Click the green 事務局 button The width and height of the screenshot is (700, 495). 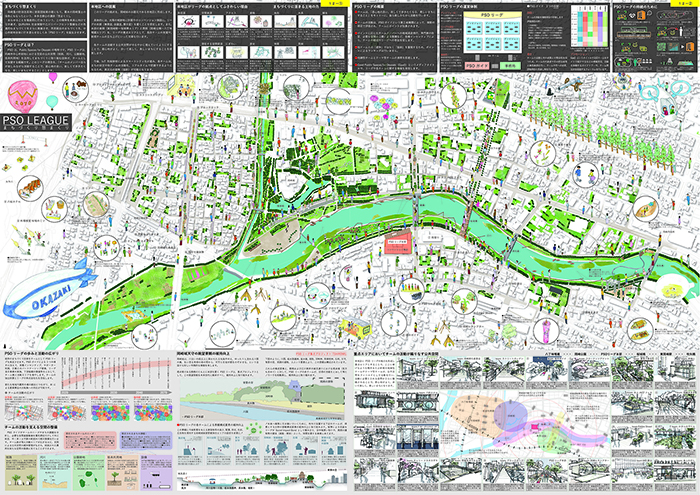pyautogui.click(x=511, y=63)
